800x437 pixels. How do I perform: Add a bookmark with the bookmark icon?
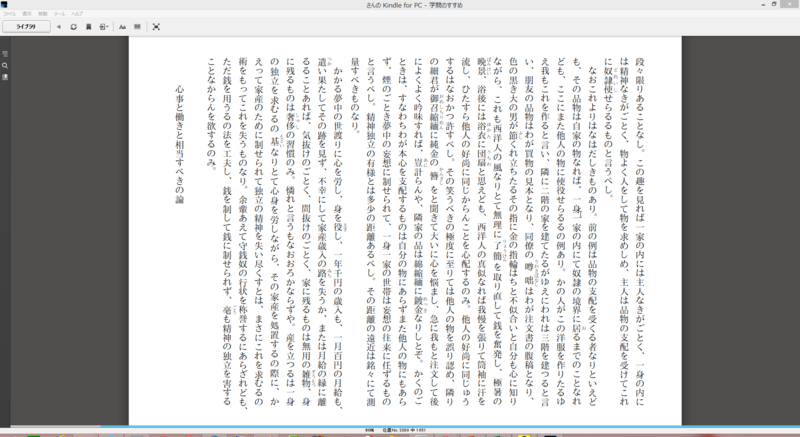point(88,27)
